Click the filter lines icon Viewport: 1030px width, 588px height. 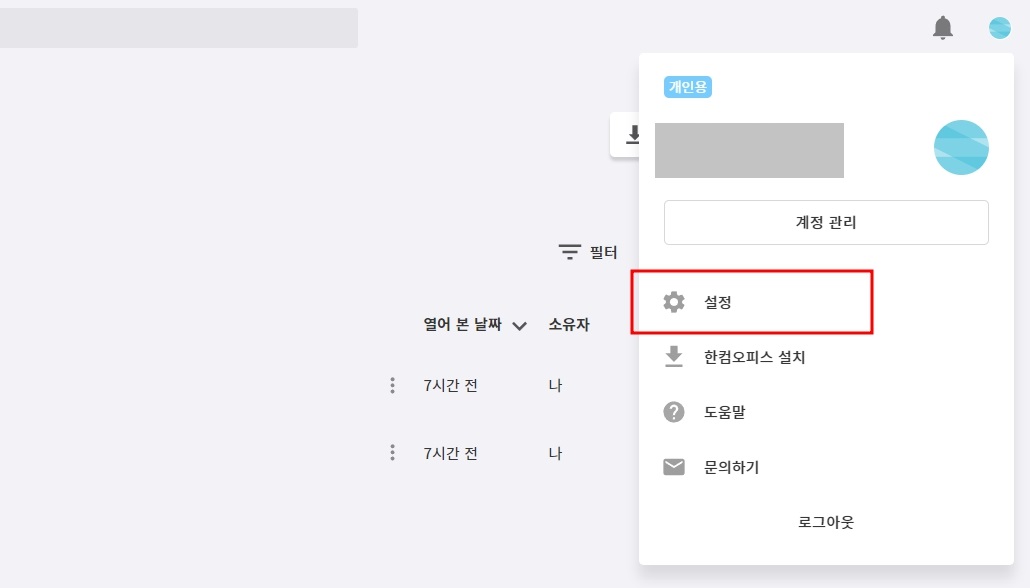(x=570, y=252)
